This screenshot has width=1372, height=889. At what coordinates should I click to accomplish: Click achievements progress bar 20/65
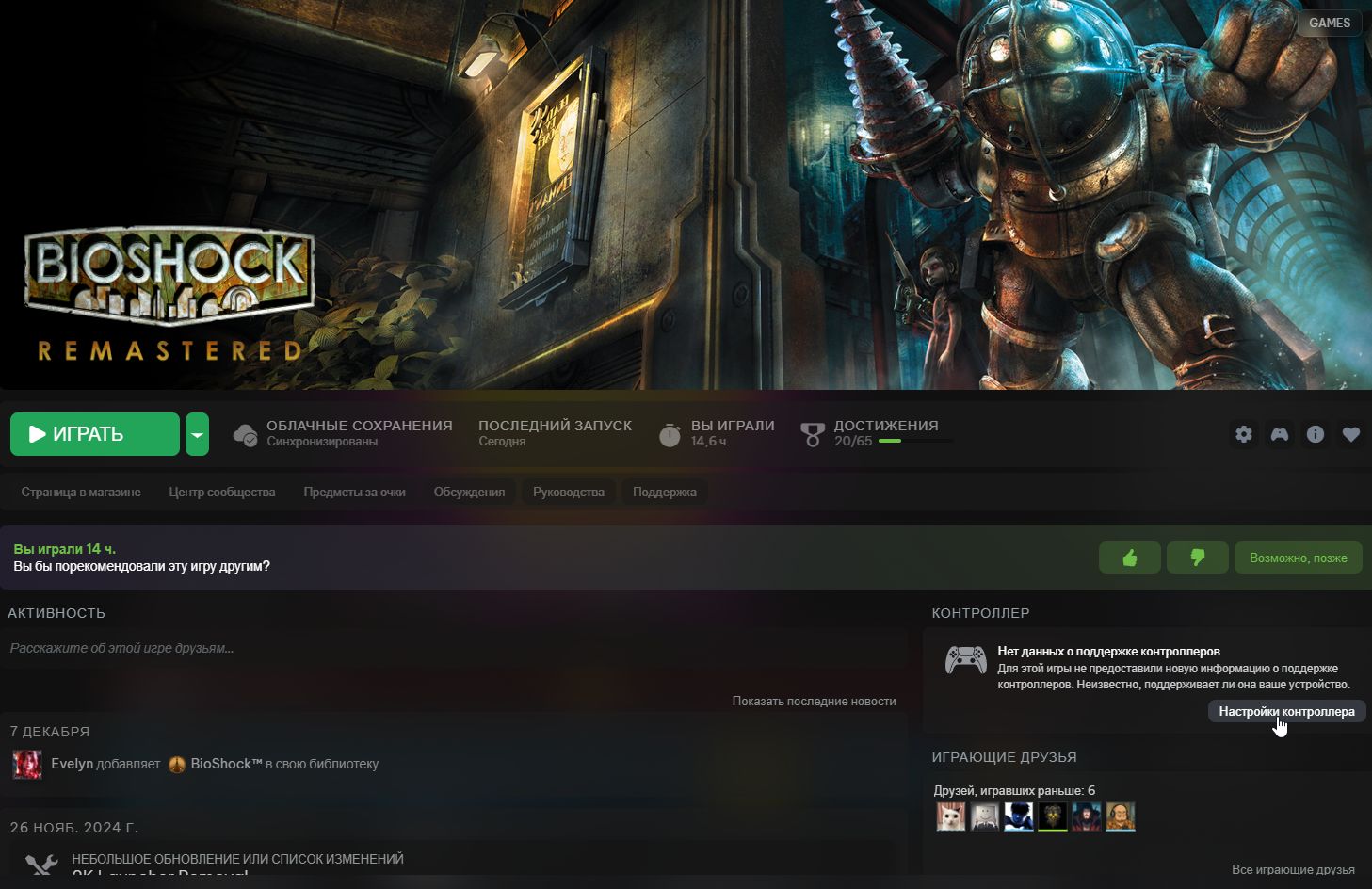(x=915, y=441)
